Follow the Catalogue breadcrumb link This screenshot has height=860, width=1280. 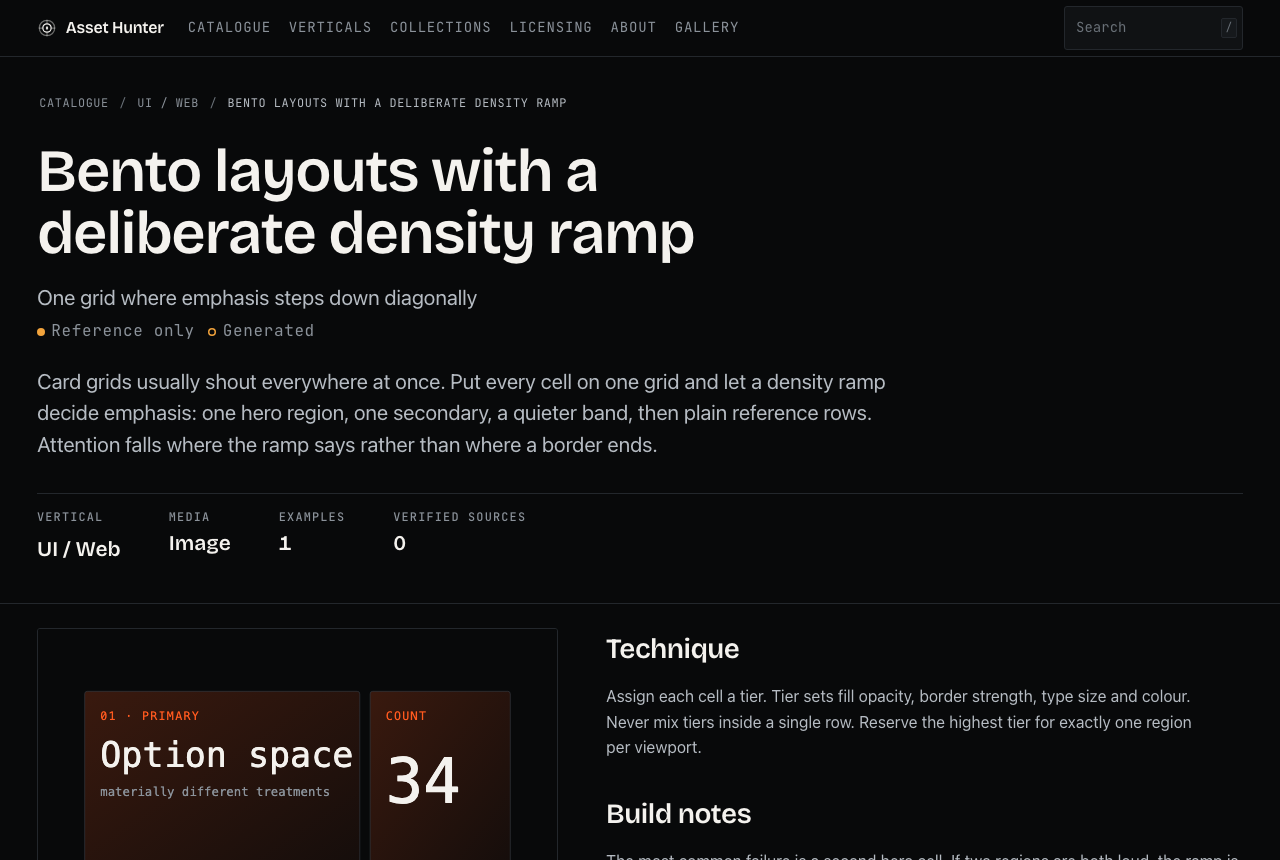coord(74,103)
